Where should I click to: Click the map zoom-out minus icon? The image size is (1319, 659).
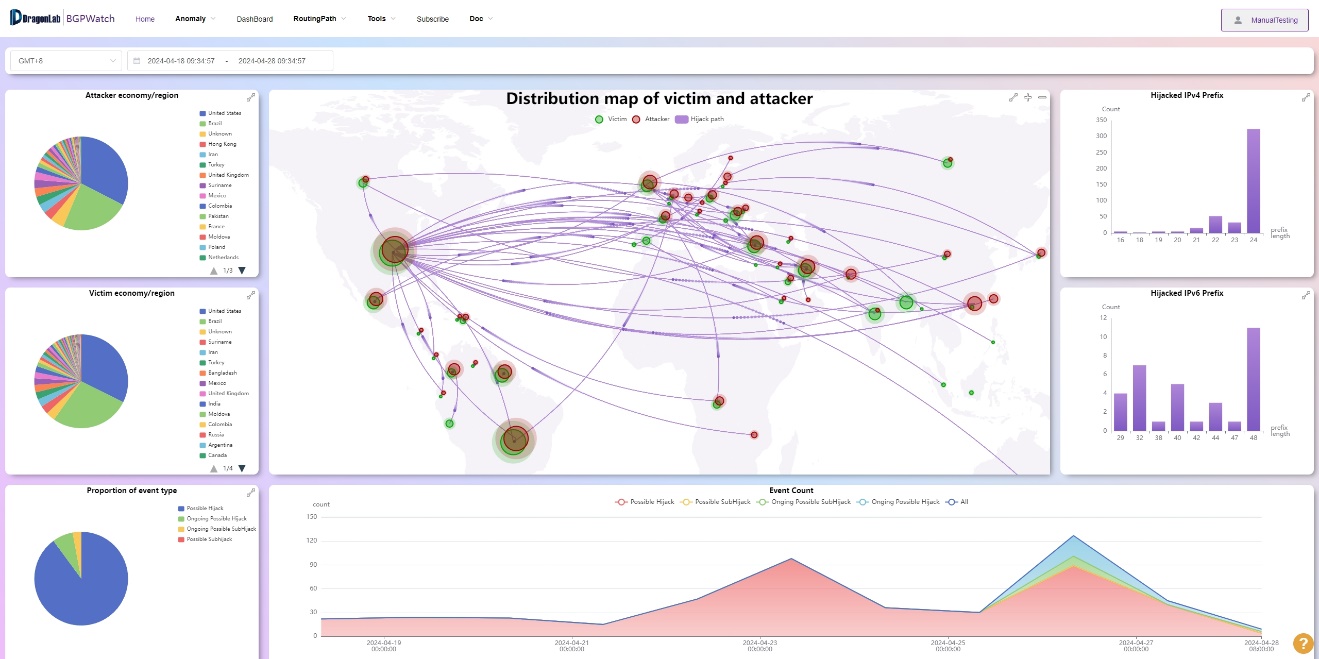pos(1042,97)
